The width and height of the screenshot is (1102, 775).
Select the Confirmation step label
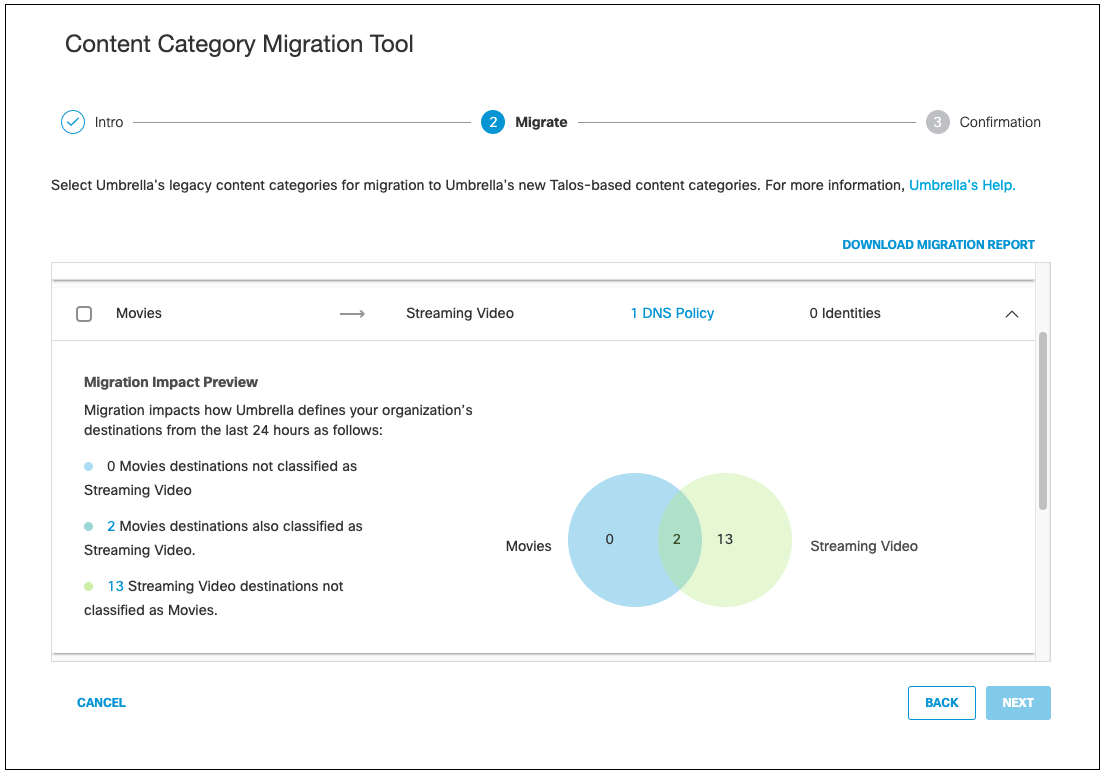pyautogui.click(x=999, y=122)
